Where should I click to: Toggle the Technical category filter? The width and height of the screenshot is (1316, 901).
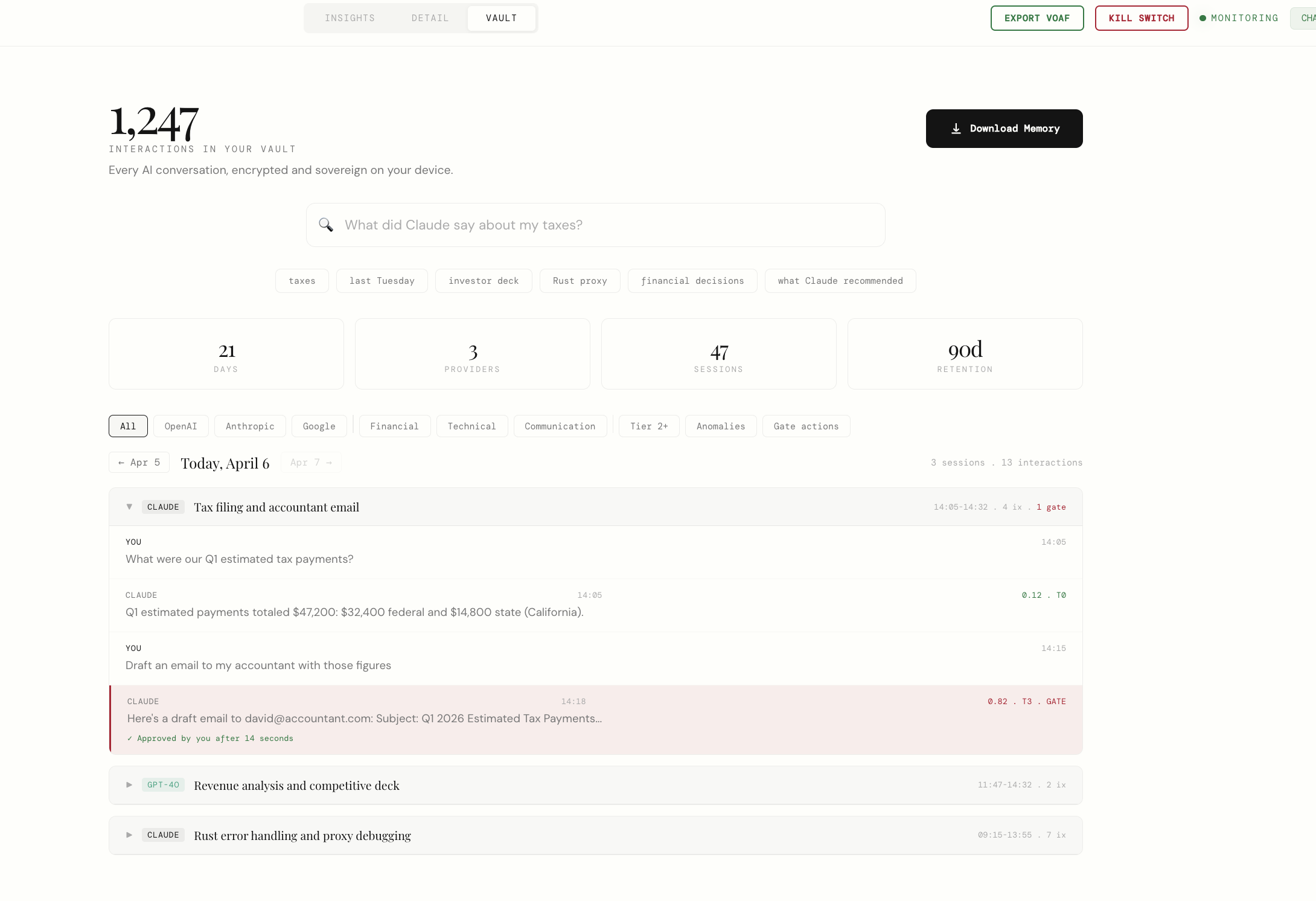point(472,426)
